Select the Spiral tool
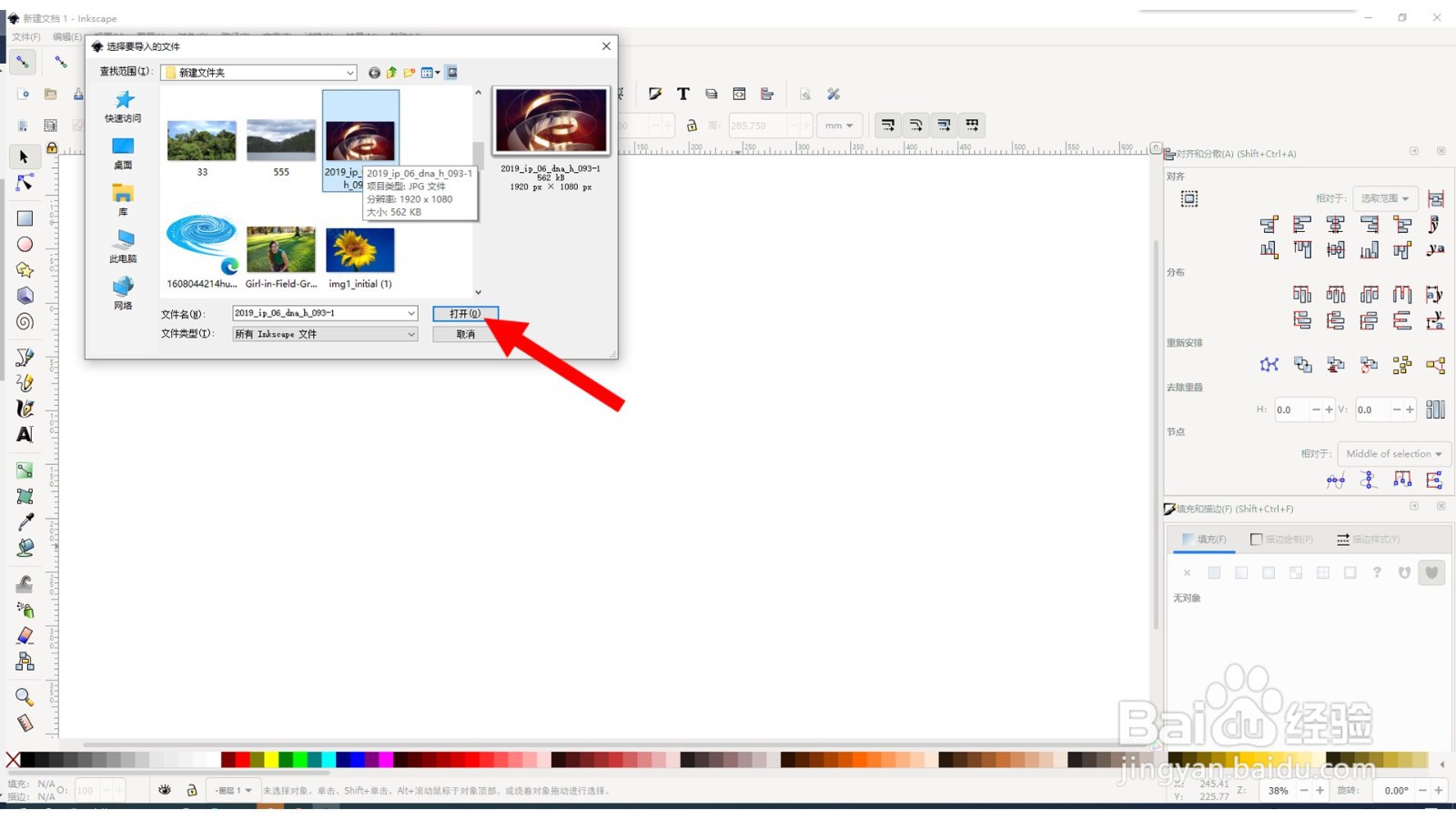The height and width of the screenshot is (819, 1456). click(x=25, y=321)
